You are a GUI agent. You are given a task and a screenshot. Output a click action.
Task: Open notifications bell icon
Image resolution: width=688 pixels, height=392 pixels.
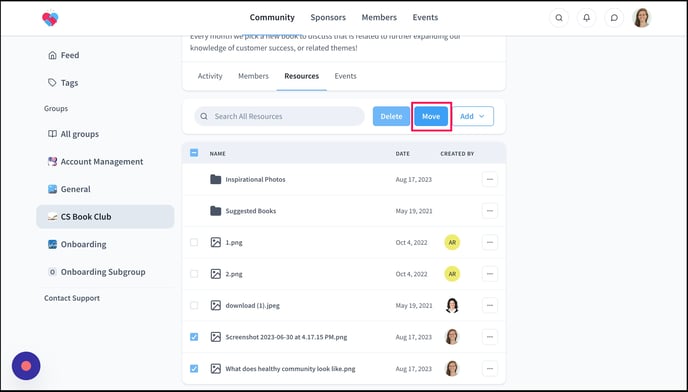click(x=586, y=18)
